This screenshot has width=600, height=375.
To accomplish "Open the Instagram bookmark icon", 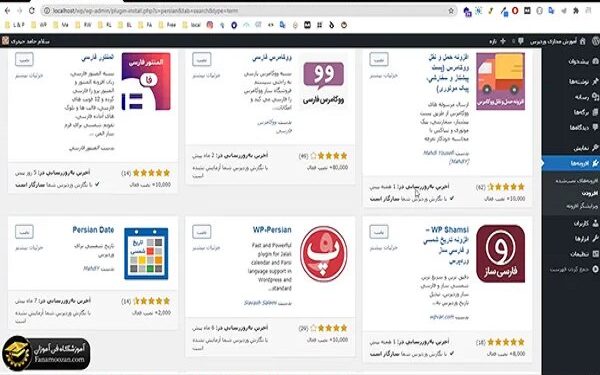I will pyautogui.click(x=210, y=25).
